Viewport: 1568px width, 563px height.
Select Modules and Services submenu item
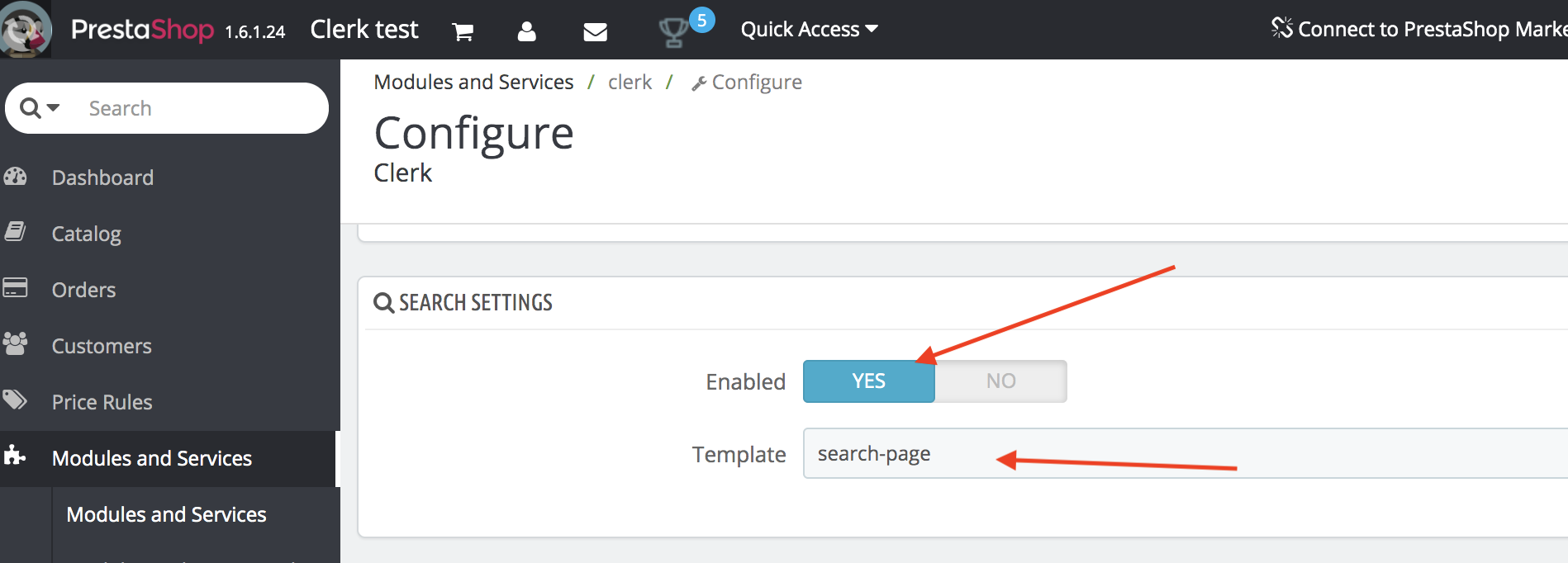[166, 514]
